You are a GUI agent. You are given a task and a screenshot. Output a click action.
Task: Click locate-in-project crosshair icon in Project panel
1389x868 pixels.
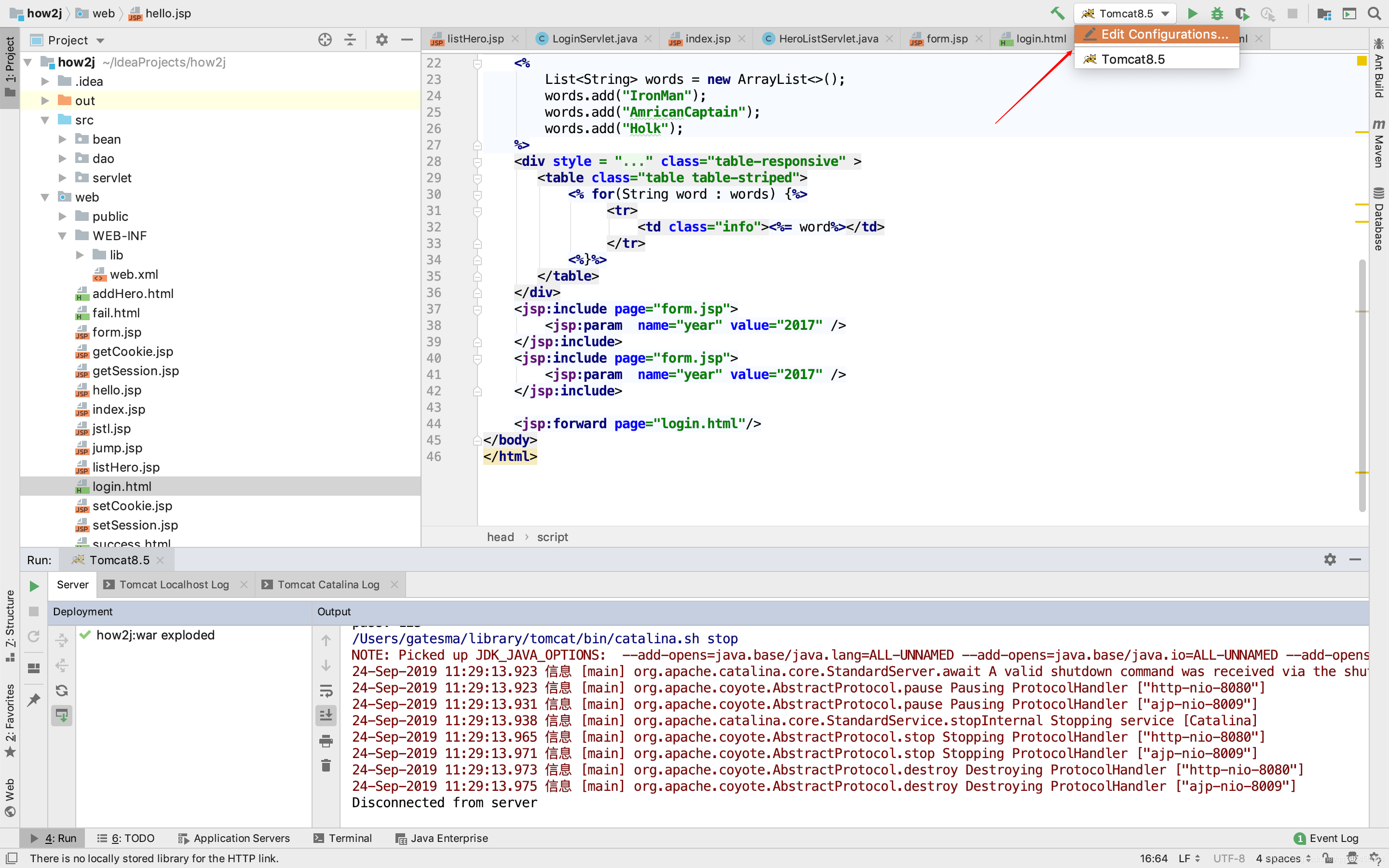325,40
